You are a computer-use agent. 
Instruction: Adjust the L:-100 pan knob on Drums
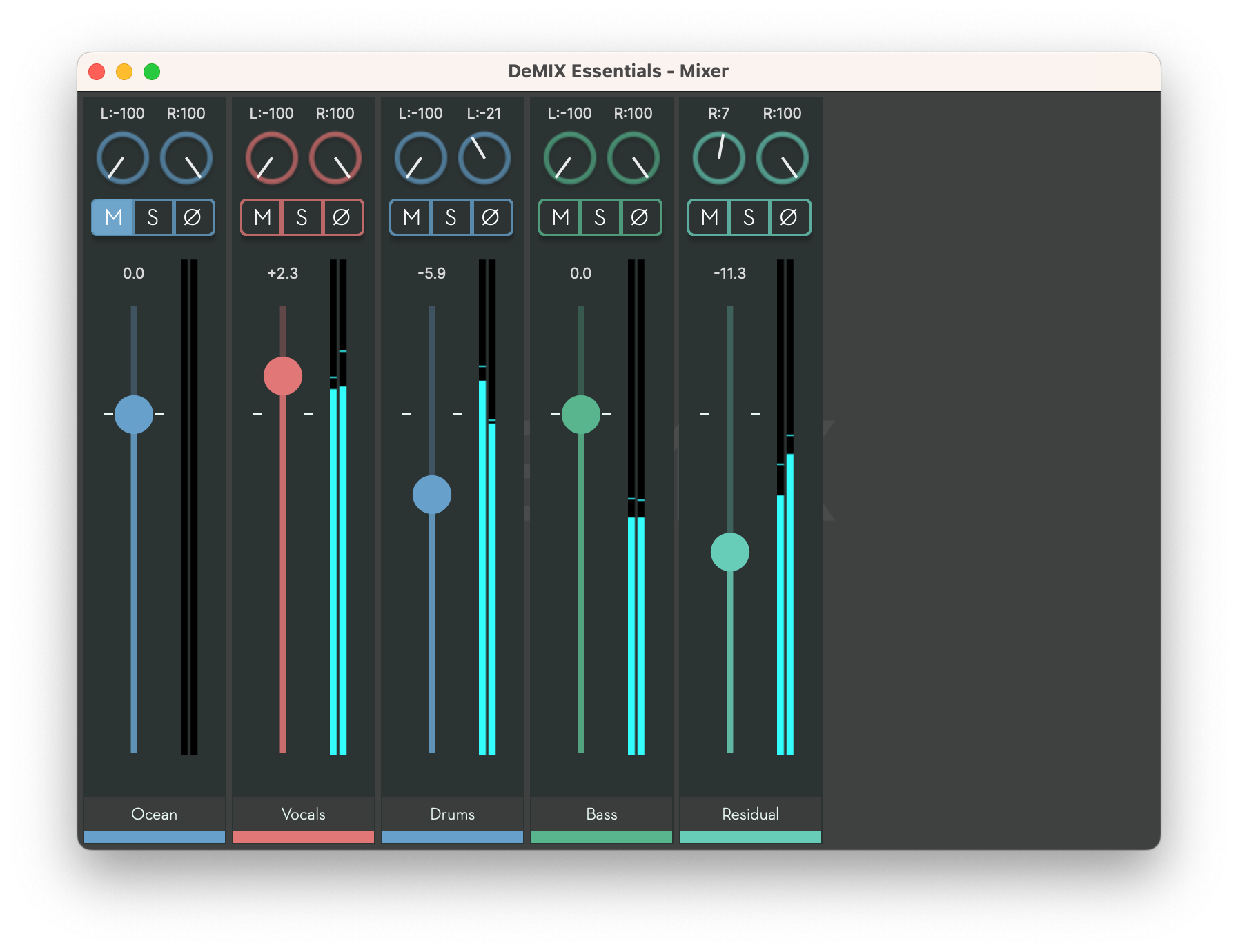tap(421, 159)
